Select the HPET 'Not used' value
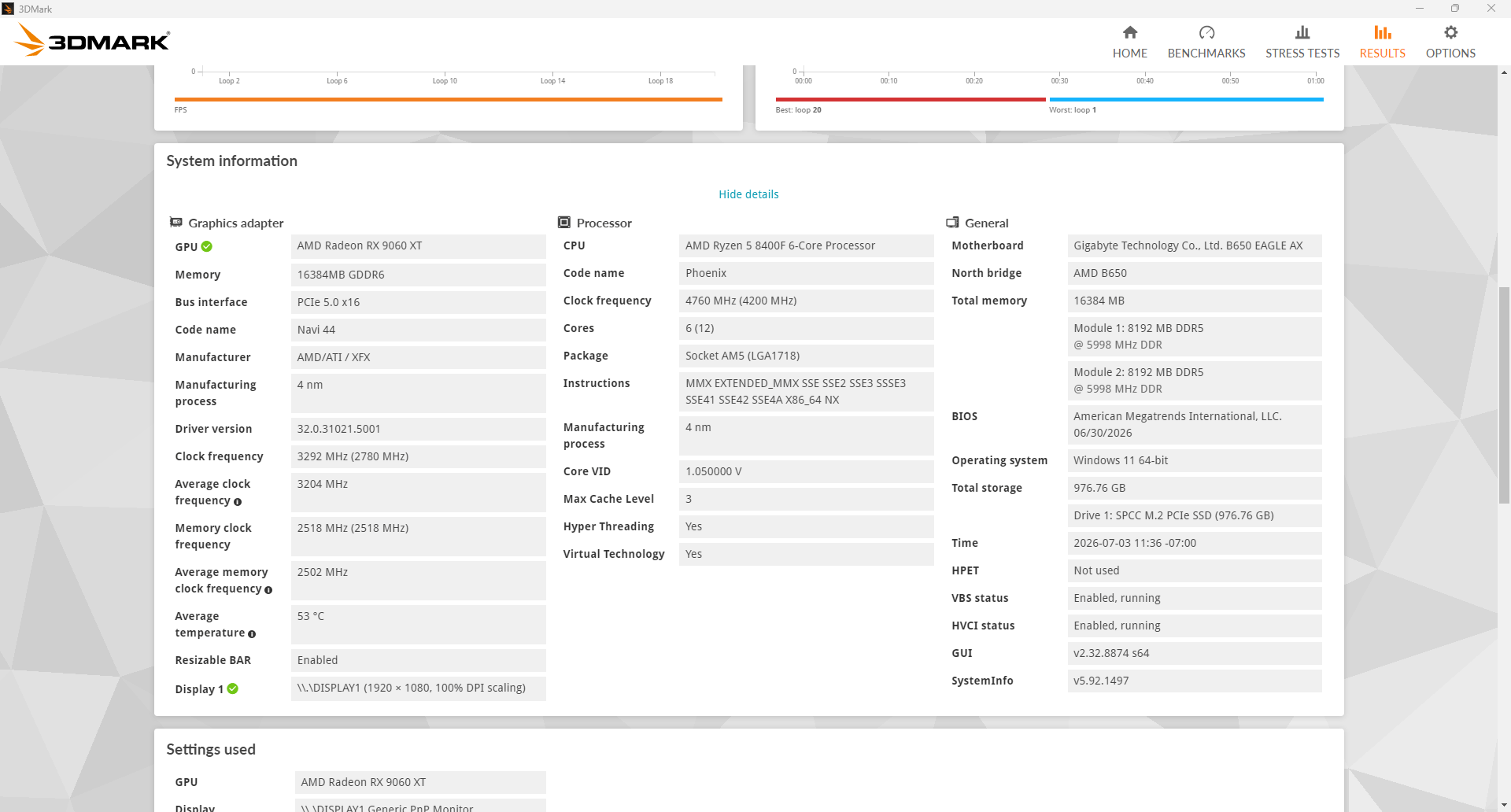This screenshot has width=1511, height=812. (1195, 570)
